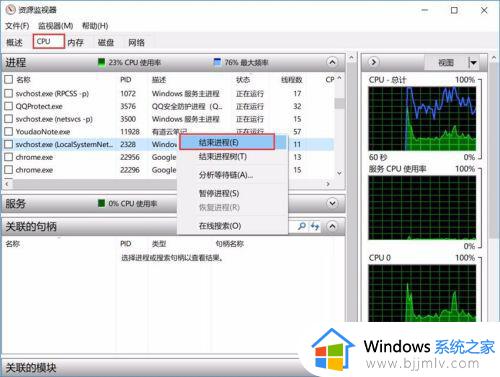
Task: Switch to the 网络 tab
Action: click(x=137, y=42)
